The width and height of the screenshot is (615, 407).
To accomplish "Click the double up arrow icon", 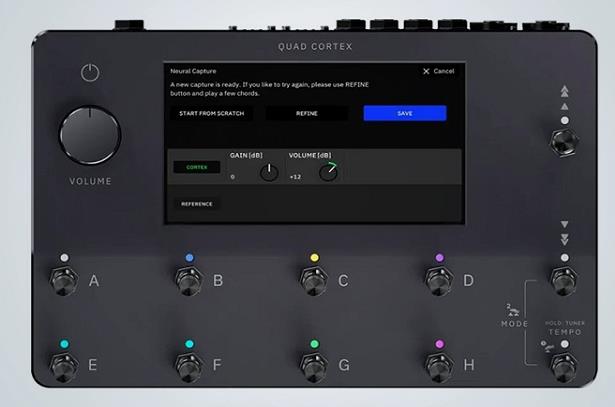I will coord(564,91).
